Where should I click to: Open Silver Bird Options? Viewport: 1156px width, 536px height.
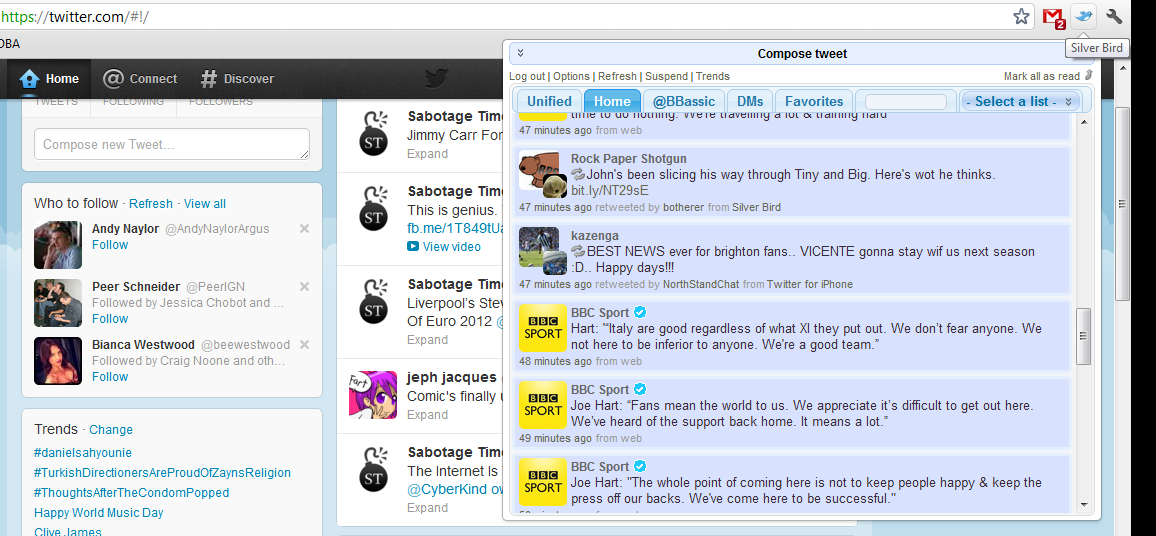[571, 76]
